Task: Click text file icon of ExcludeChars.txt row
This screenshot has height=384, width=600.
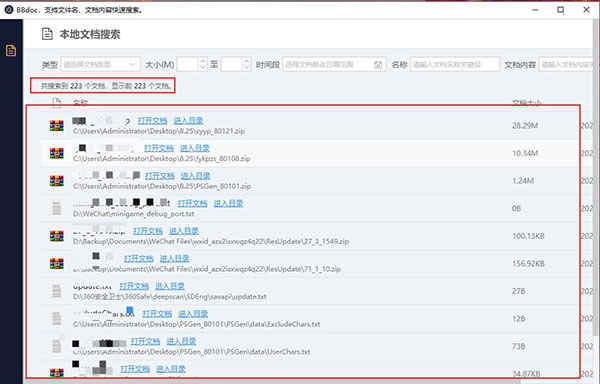Action: pyautogui.click(x=57, y=319)
